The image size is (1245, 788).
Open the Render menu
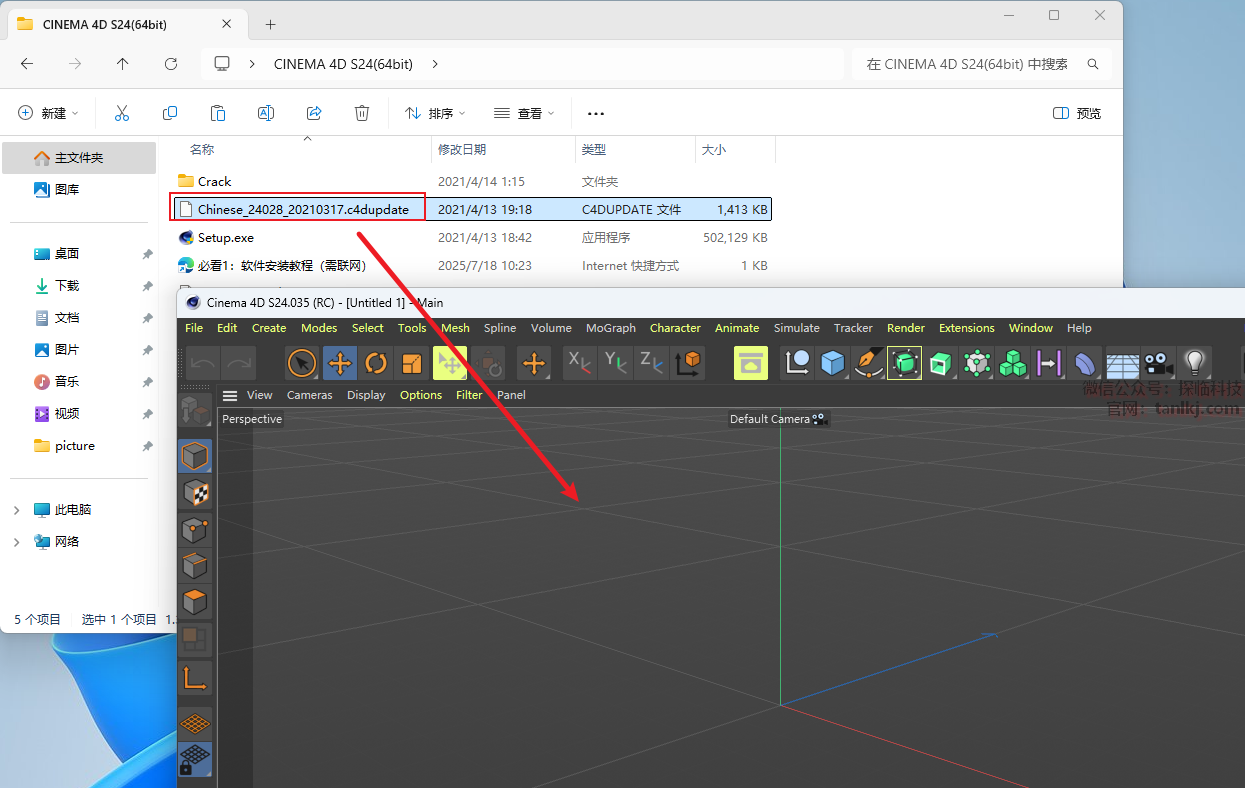906,328
